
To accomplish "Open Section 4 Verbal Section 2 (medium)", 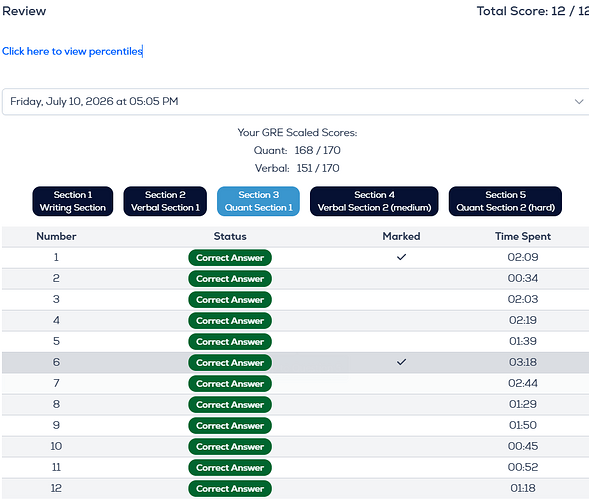I will pyautogui.click(x=374, y=201).
